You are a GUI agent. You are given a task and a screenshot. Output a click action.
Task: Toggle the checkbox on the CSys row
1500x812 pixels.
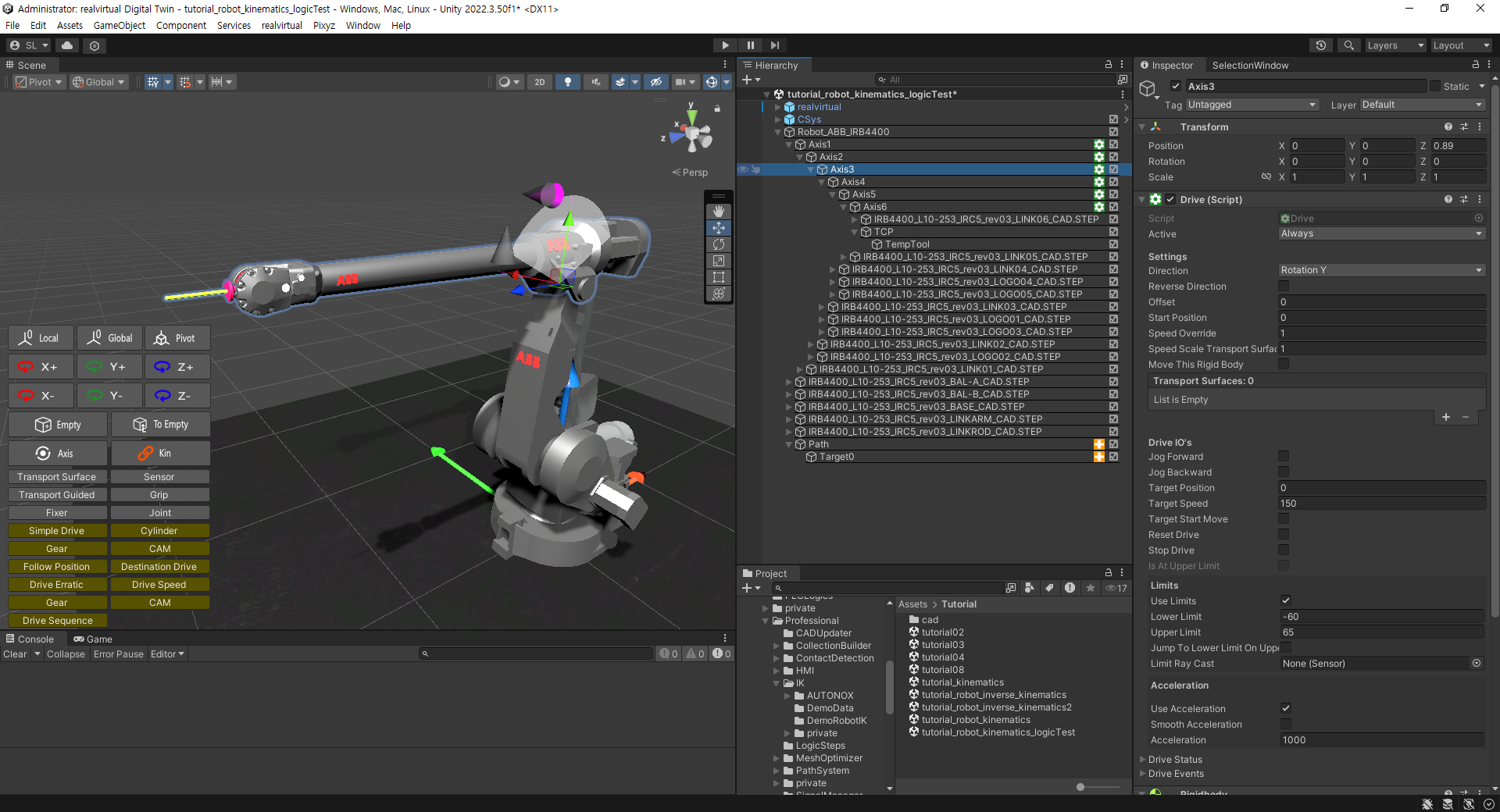click(1113, 119)
